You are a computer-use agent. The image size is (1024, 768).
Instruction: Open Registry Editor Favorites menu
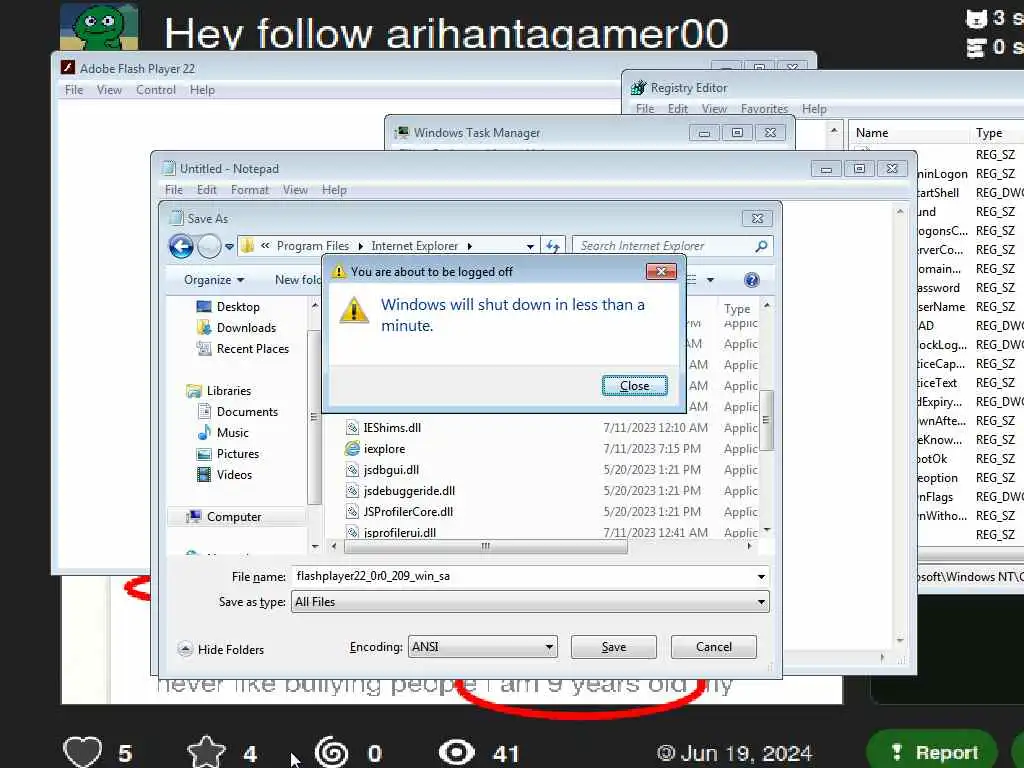764,108
